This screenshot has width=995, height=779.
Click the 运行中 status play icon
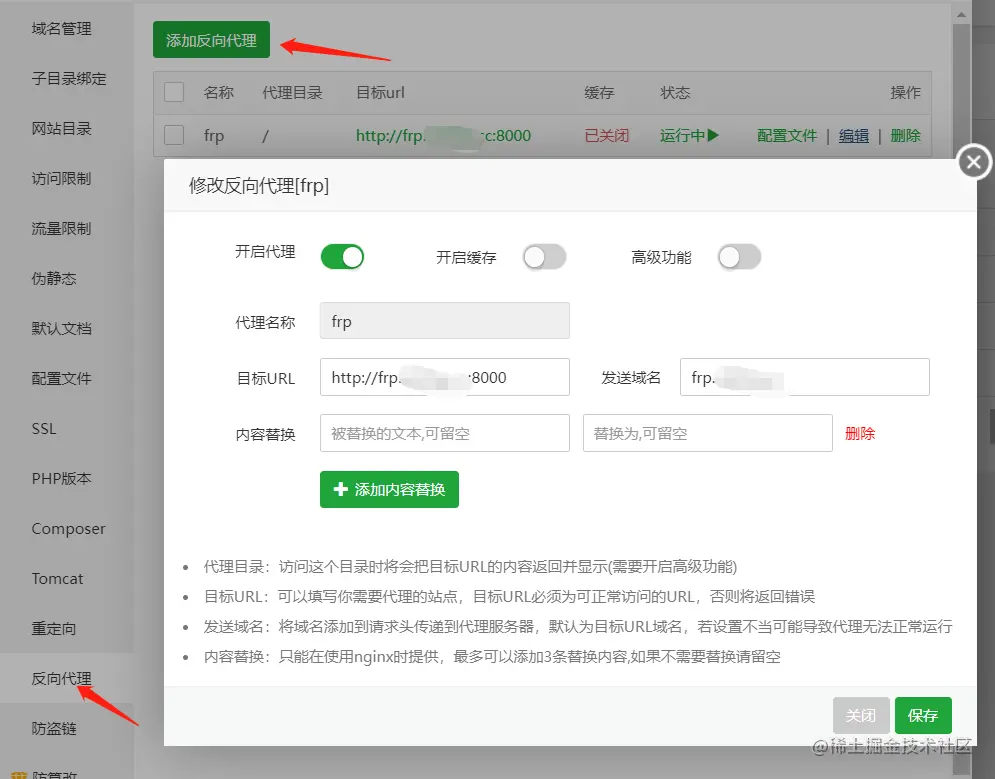[713, 135]
